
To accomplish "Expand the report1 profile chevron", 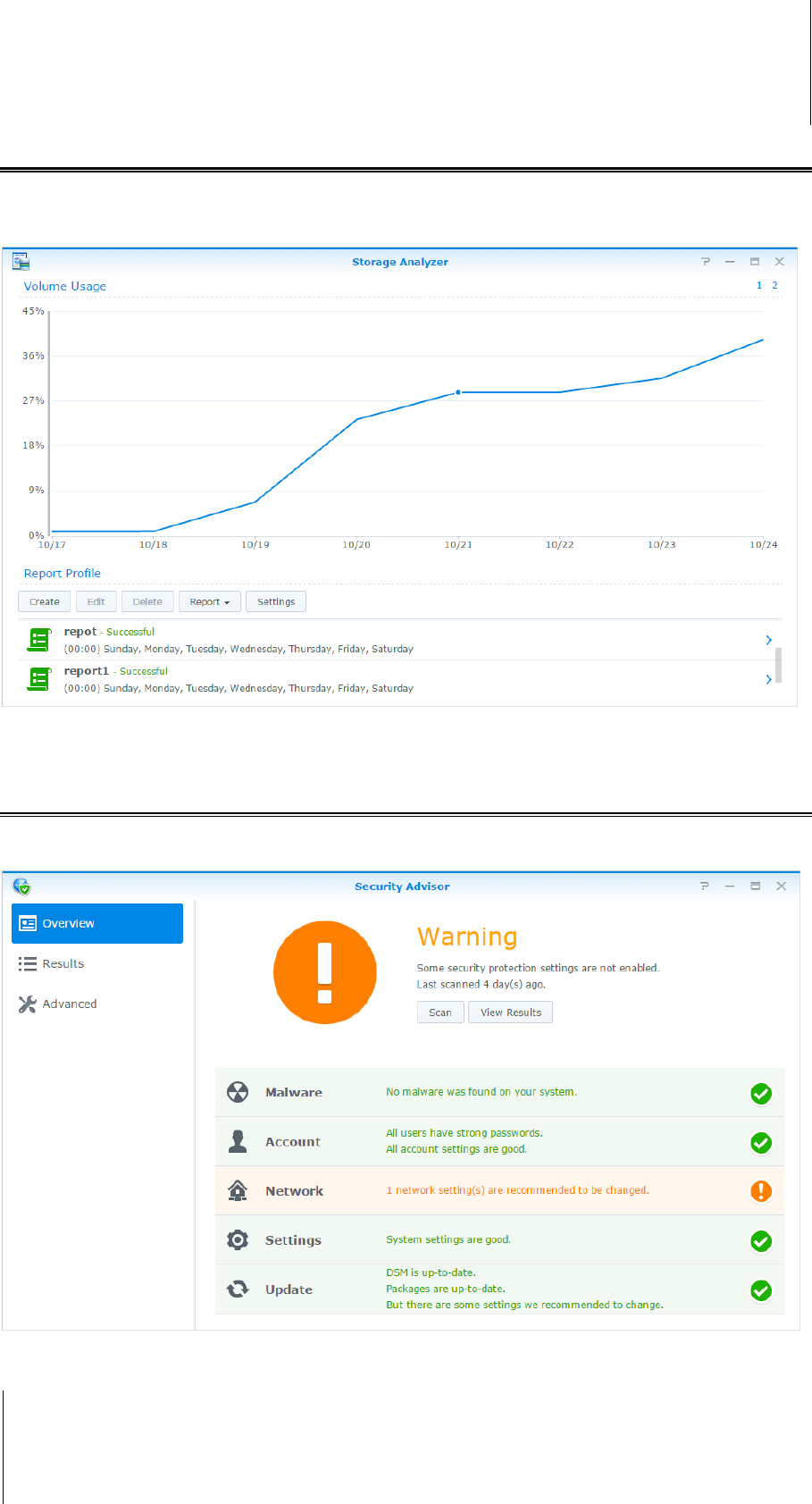I will tap(768, 679).
